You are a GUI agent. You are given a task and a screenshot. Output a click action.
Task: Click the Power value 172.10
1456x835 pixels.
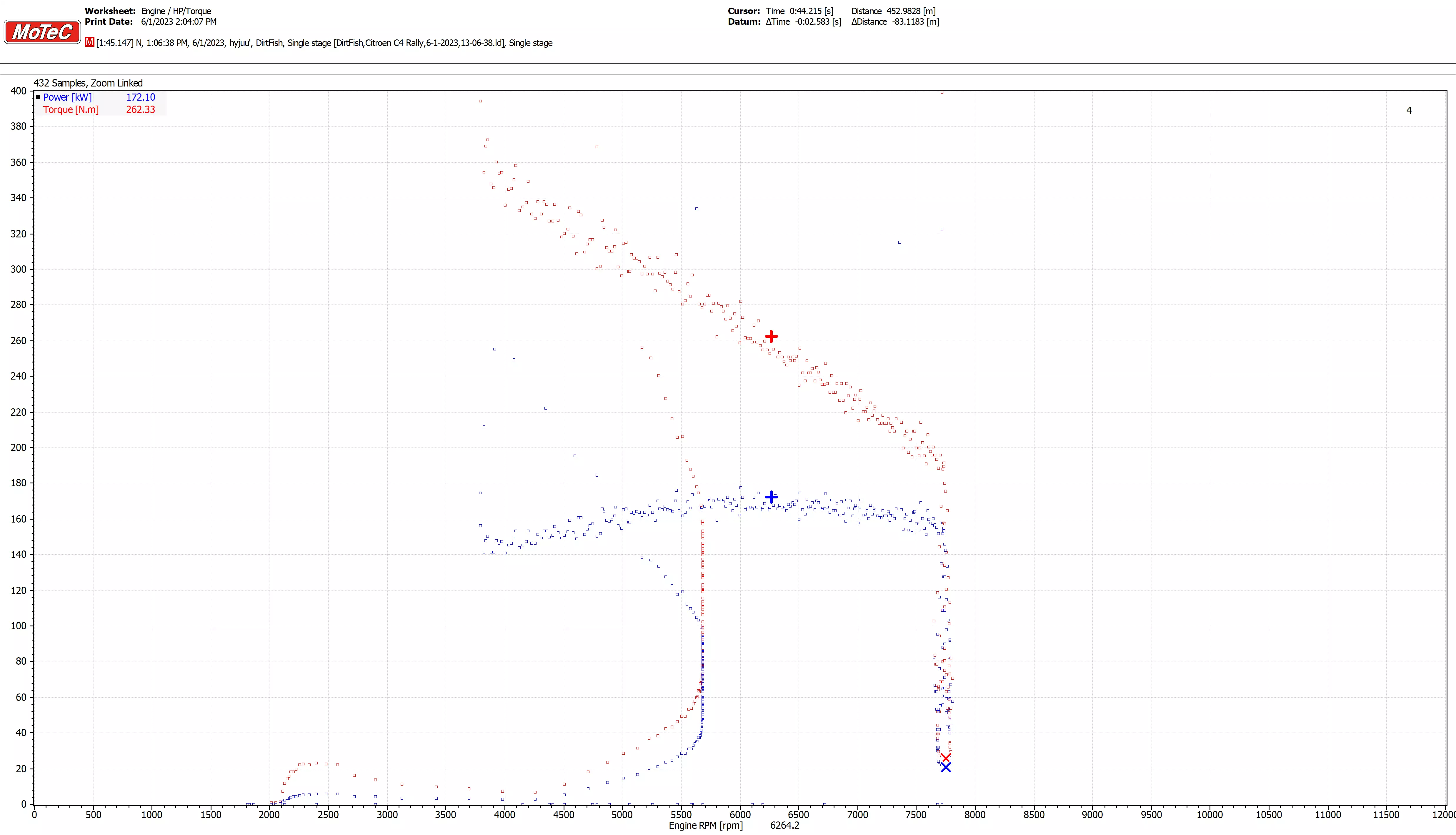point(140,97)
